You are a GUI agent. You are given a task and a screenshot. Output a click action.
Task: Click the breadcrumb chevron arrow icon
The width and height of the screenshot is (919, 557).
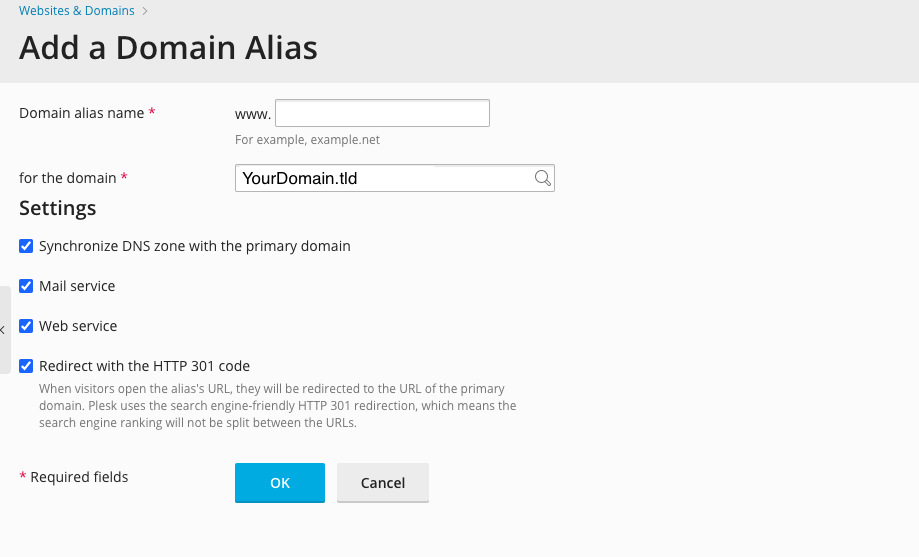click(x=145, y=11)
